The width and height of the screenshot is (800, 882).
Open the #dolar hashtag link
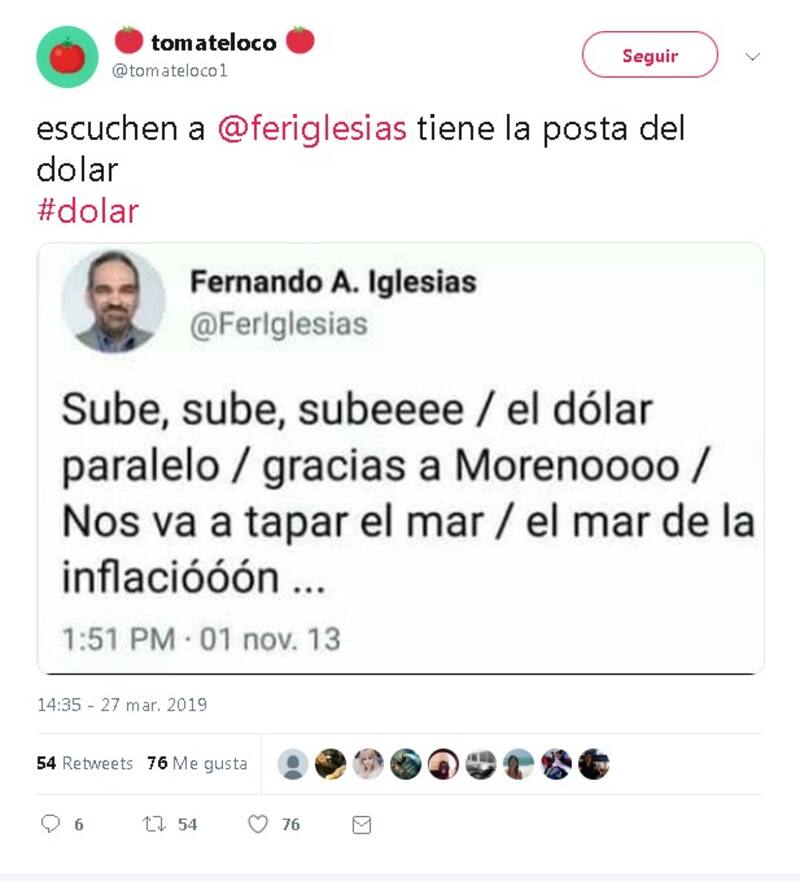click(x=88, y=212)
